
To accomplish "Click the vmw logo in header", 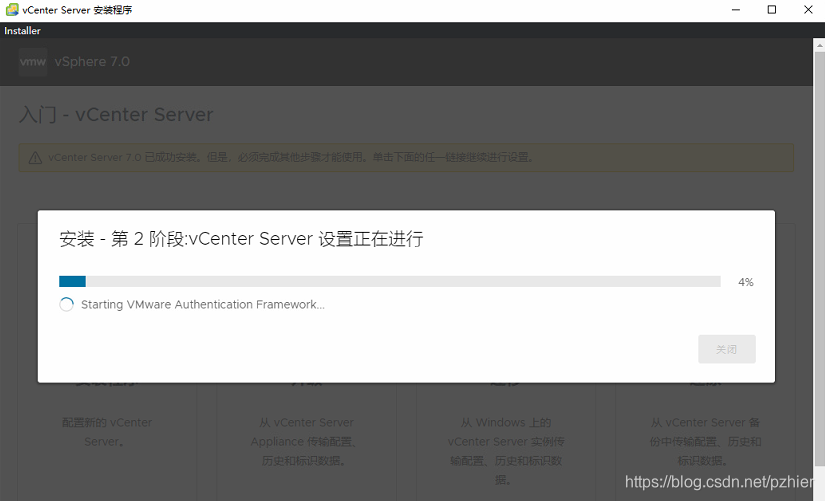I will click(x=33, y=62).
